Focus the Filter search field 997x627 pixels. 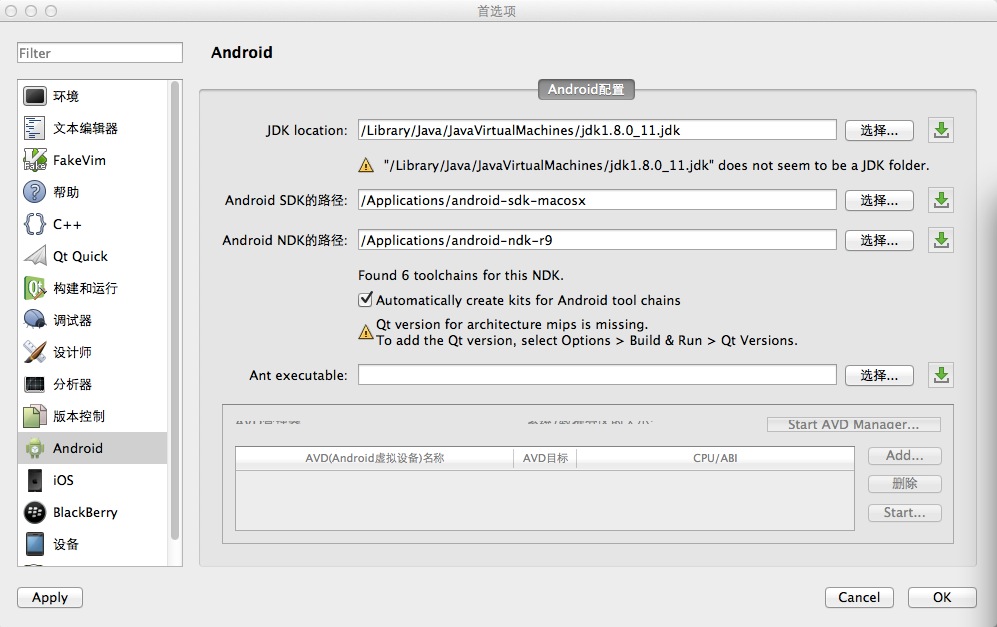(100, 53)
